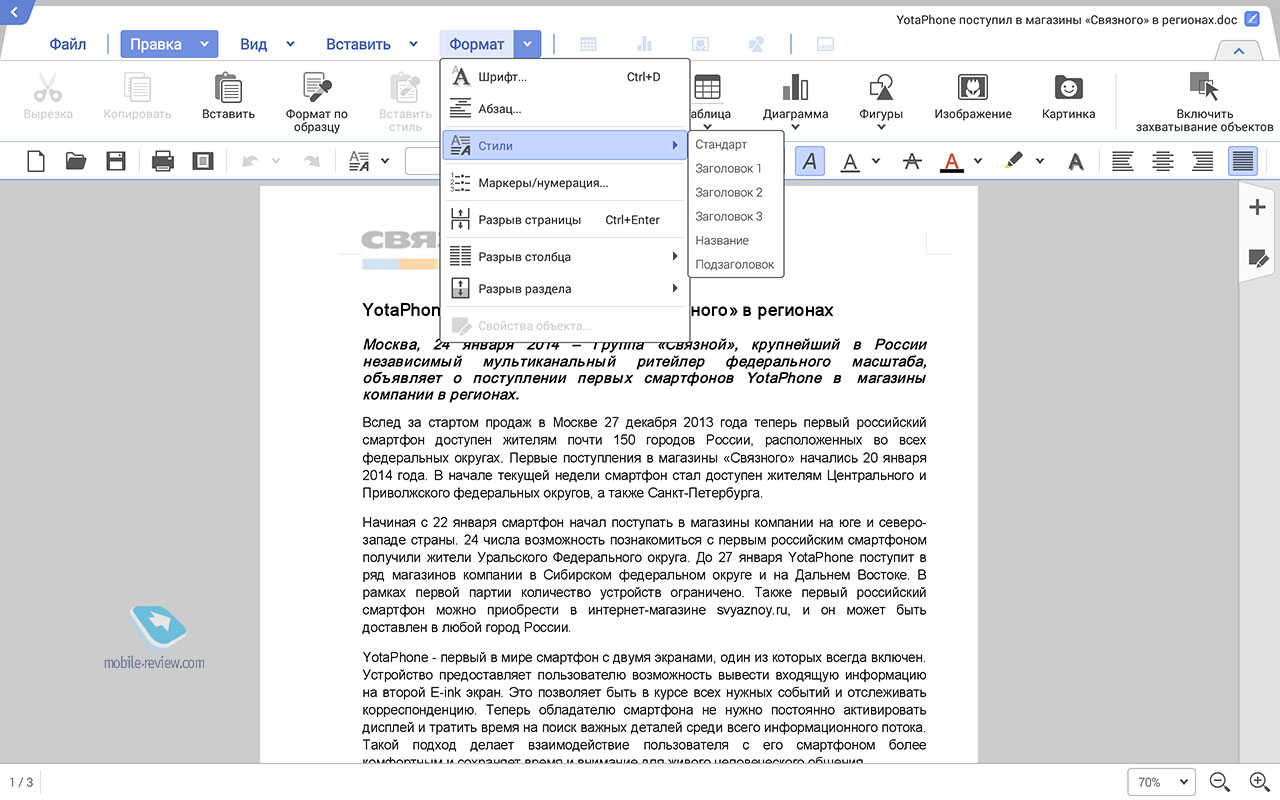Select the Format Painter (Формат по образцу) tool
The image size is (1280, 800).
tap(317, 100)
